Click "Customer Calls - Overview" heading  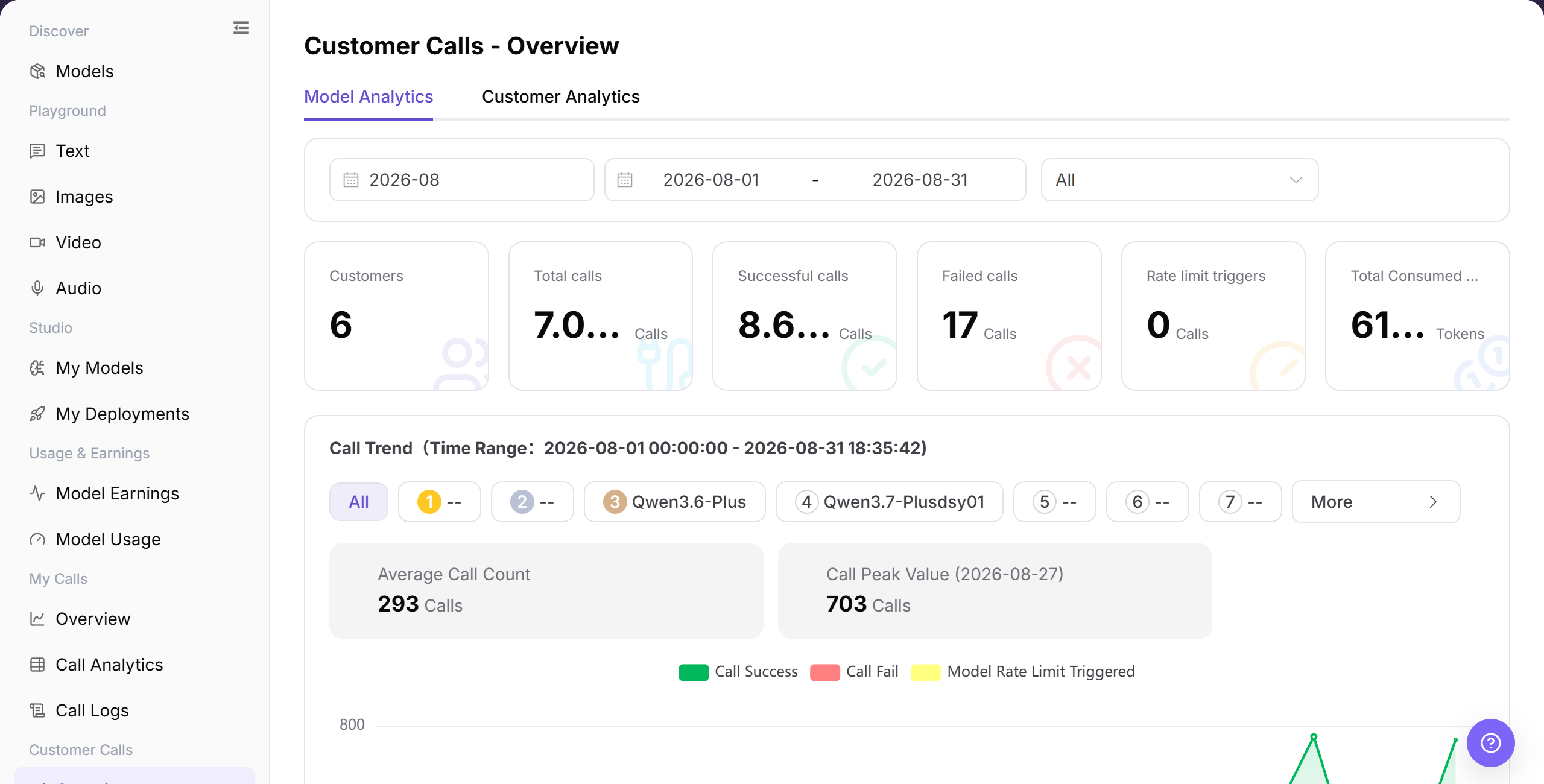(x=461, y=46)
